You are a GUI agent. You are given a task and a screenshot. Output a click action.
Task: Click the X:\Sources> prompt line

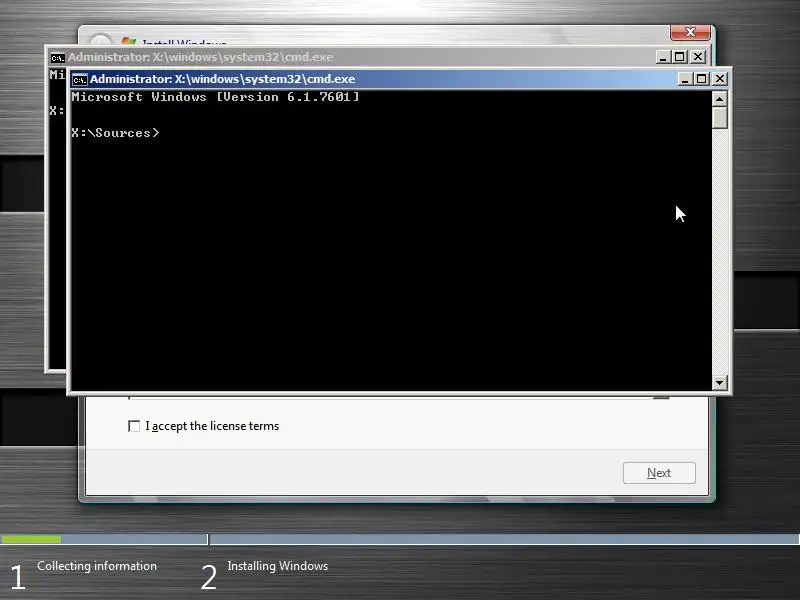click(x=115, y=133)
